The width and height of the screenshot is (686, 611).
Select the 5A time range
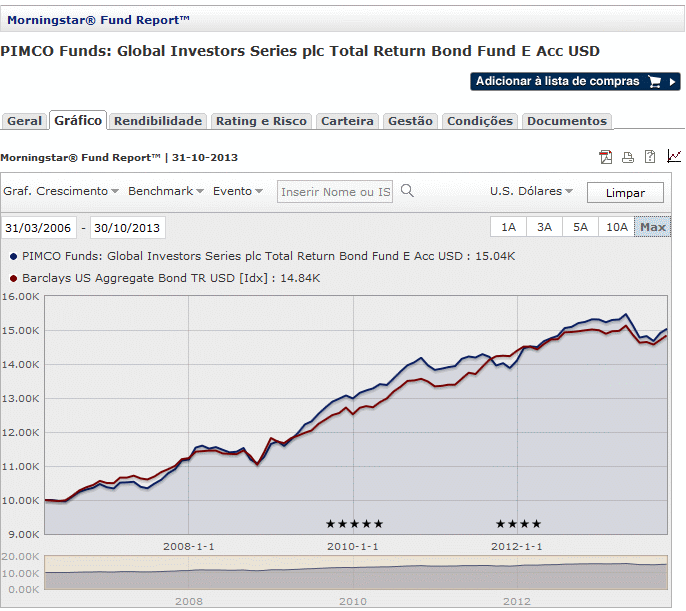pos(581,227)
